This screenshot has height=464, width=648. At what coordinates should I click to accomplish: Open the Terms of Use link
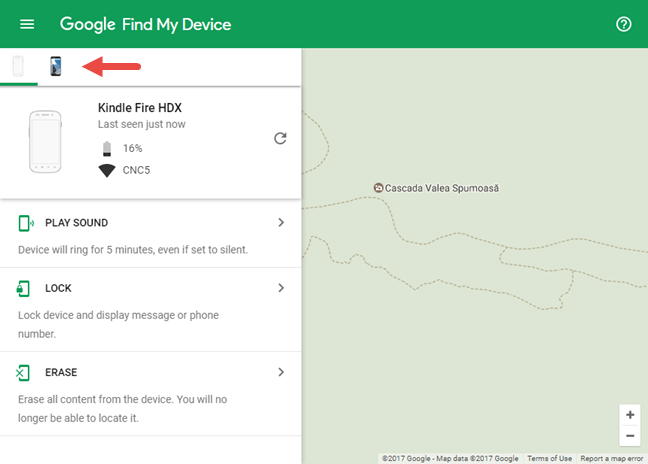[x=550, y=458]
